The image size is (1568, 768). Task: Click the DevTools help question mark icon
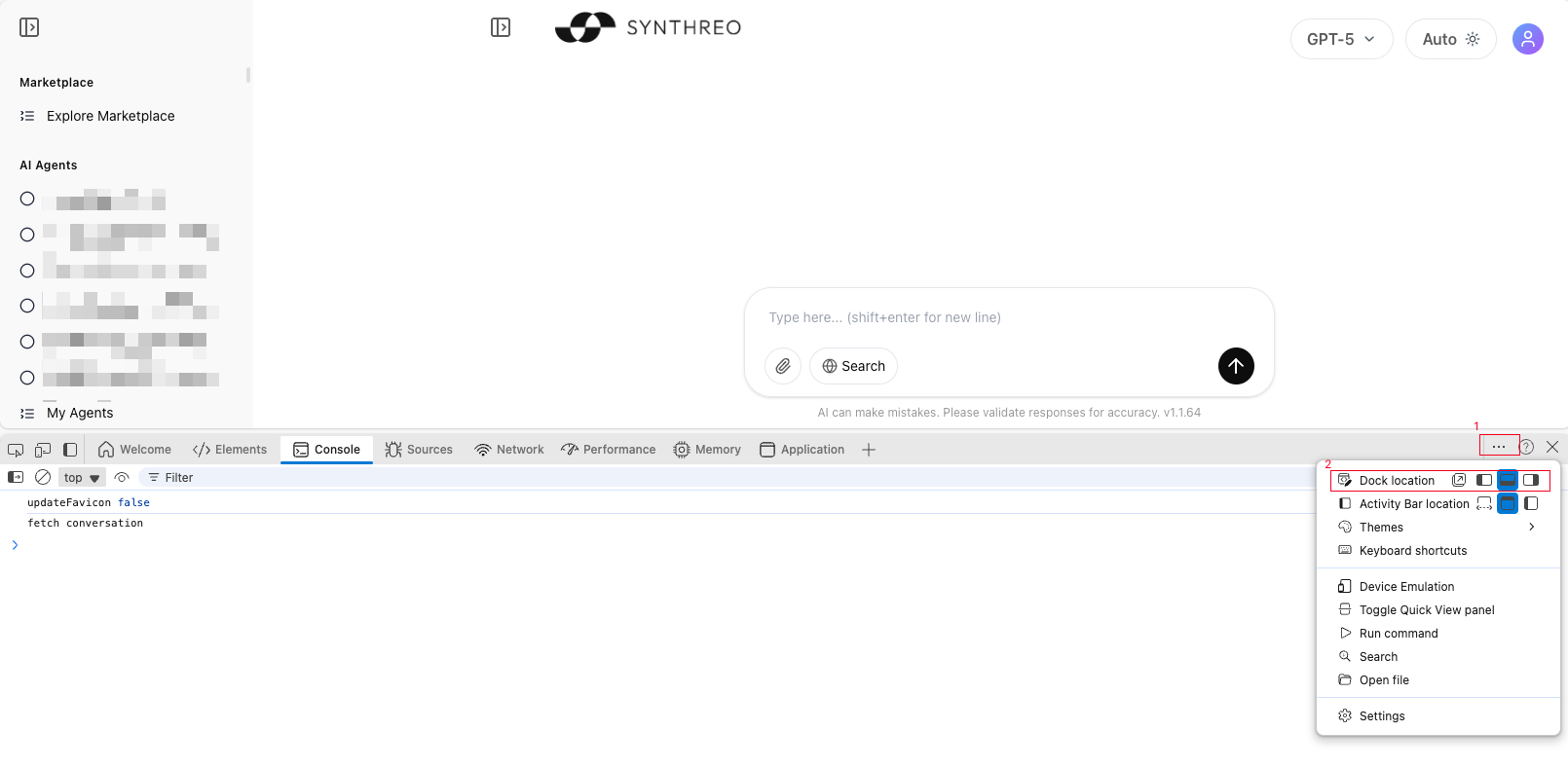click(1527, 447)
